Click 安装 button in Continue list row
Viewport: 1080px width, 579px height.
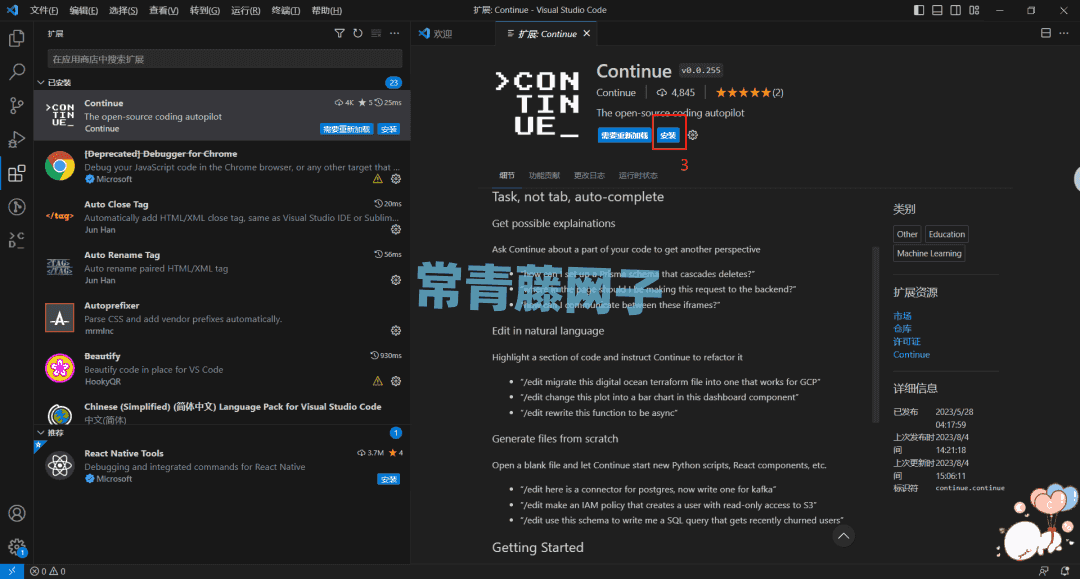click(x=388, y=129)
